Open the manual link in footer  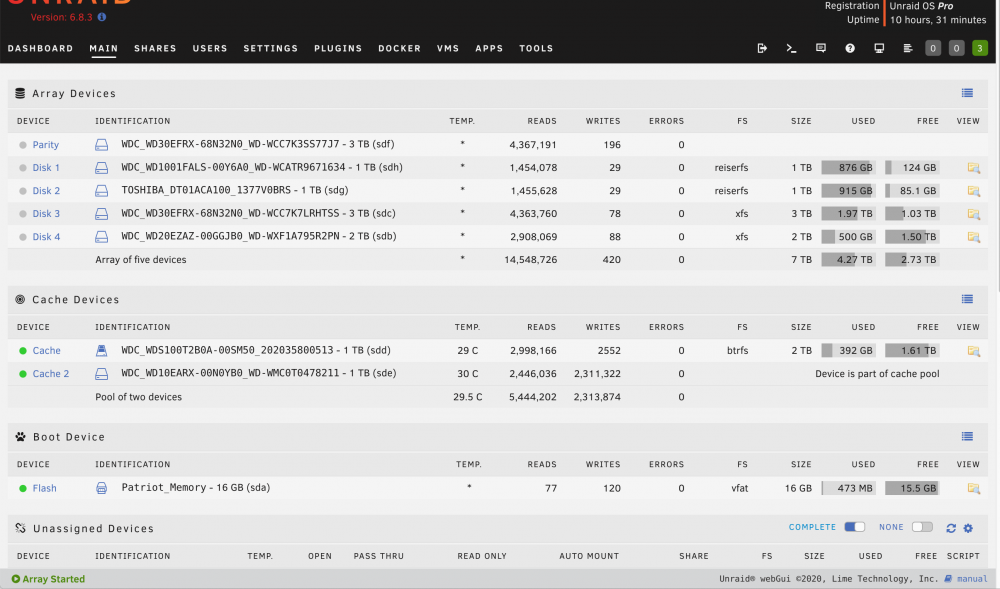point(971,579)
